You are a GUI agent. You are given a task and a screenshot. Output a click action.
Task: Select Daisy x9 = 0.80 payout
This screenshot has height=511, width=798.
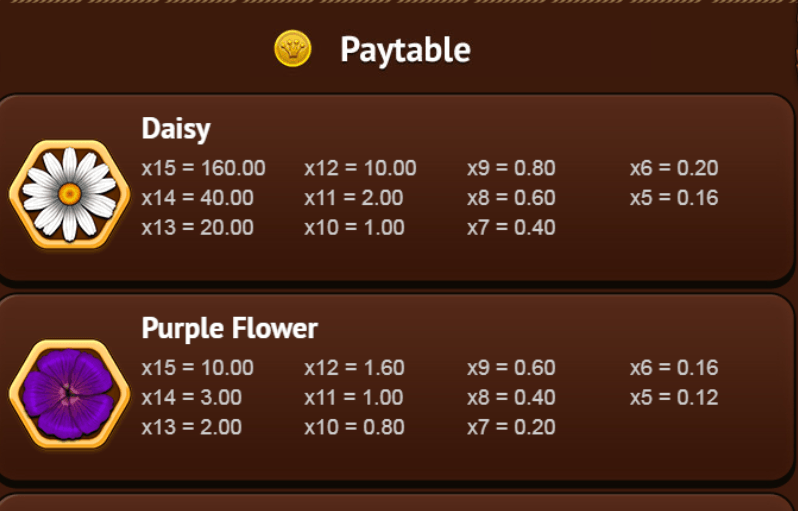pos(511,168)
